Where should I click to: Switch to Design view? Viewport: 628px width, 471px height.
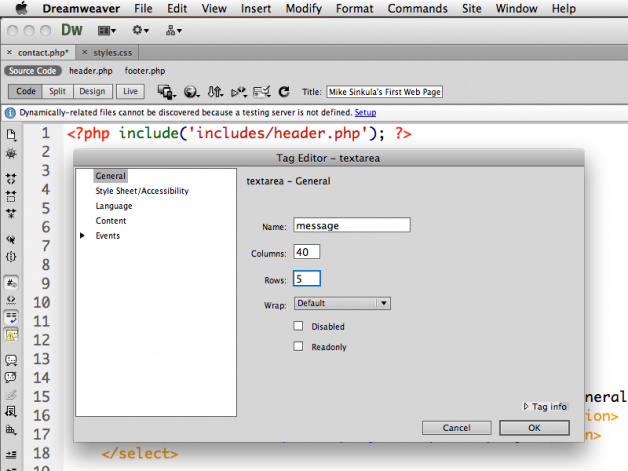[92, 91]
